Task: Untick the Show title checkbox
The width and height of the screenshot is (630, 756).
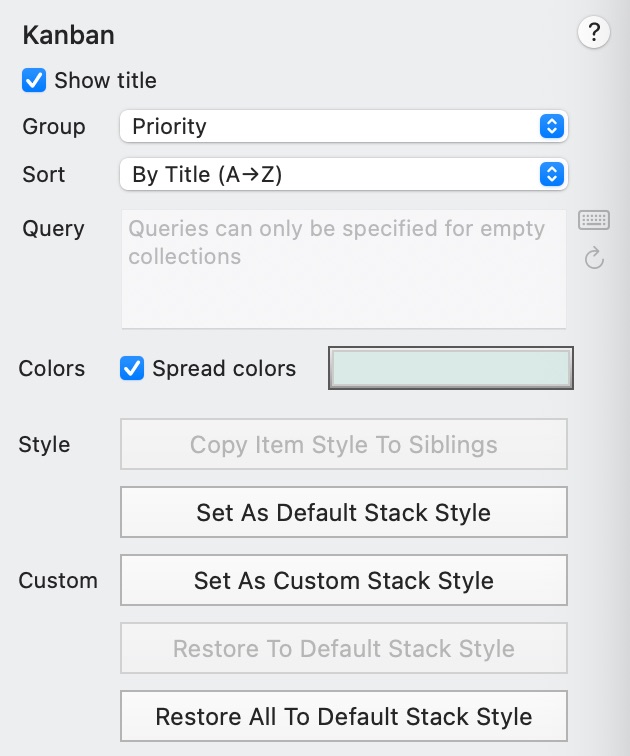Action: pos(34,80)
